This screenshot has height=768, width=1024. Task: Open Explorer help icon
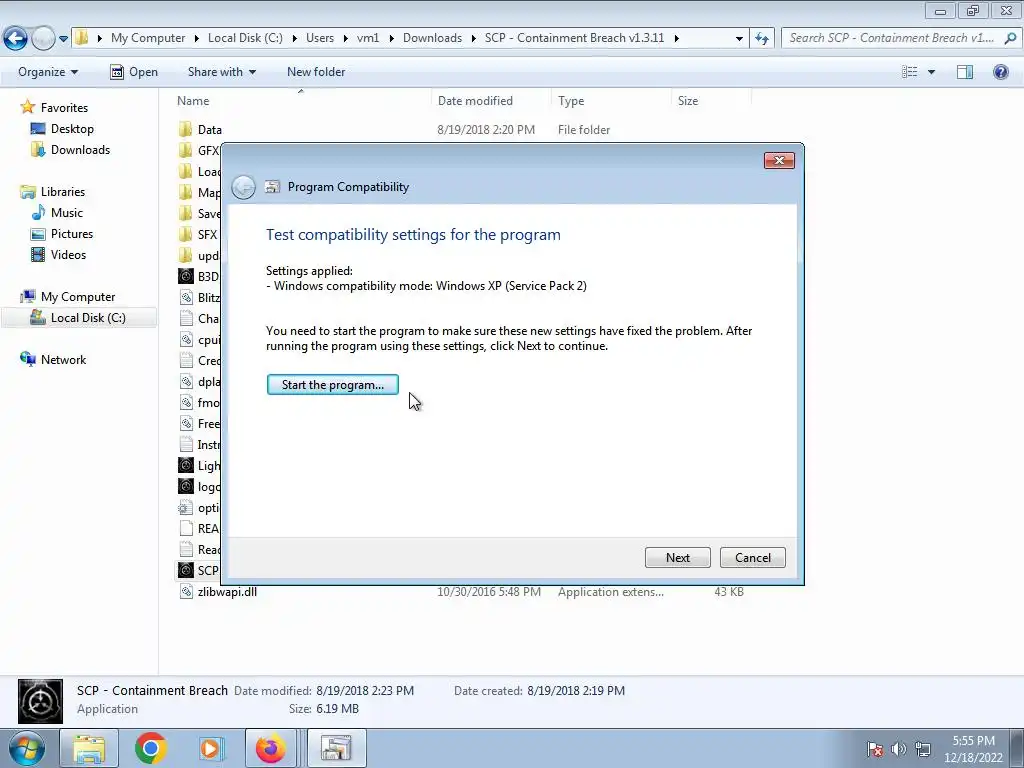click(x=1000, y=72)
